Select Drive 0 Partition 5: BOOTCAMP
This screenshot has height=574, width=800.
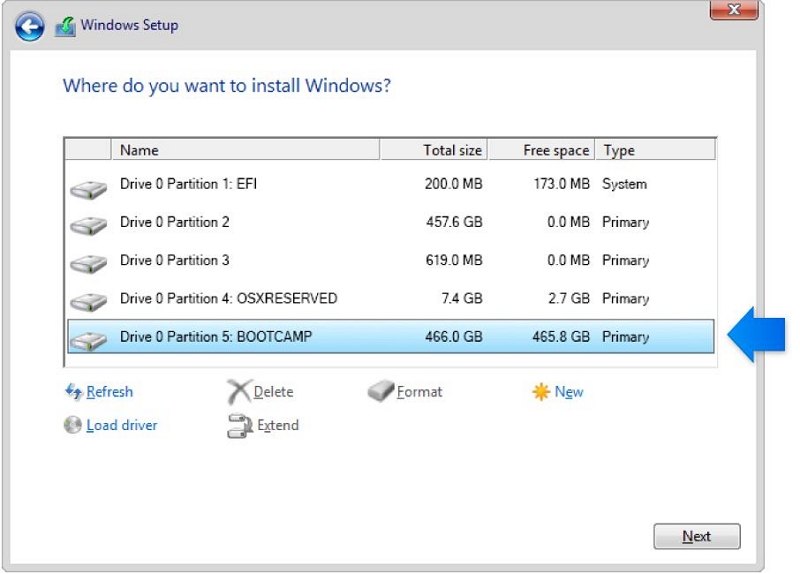390,336
